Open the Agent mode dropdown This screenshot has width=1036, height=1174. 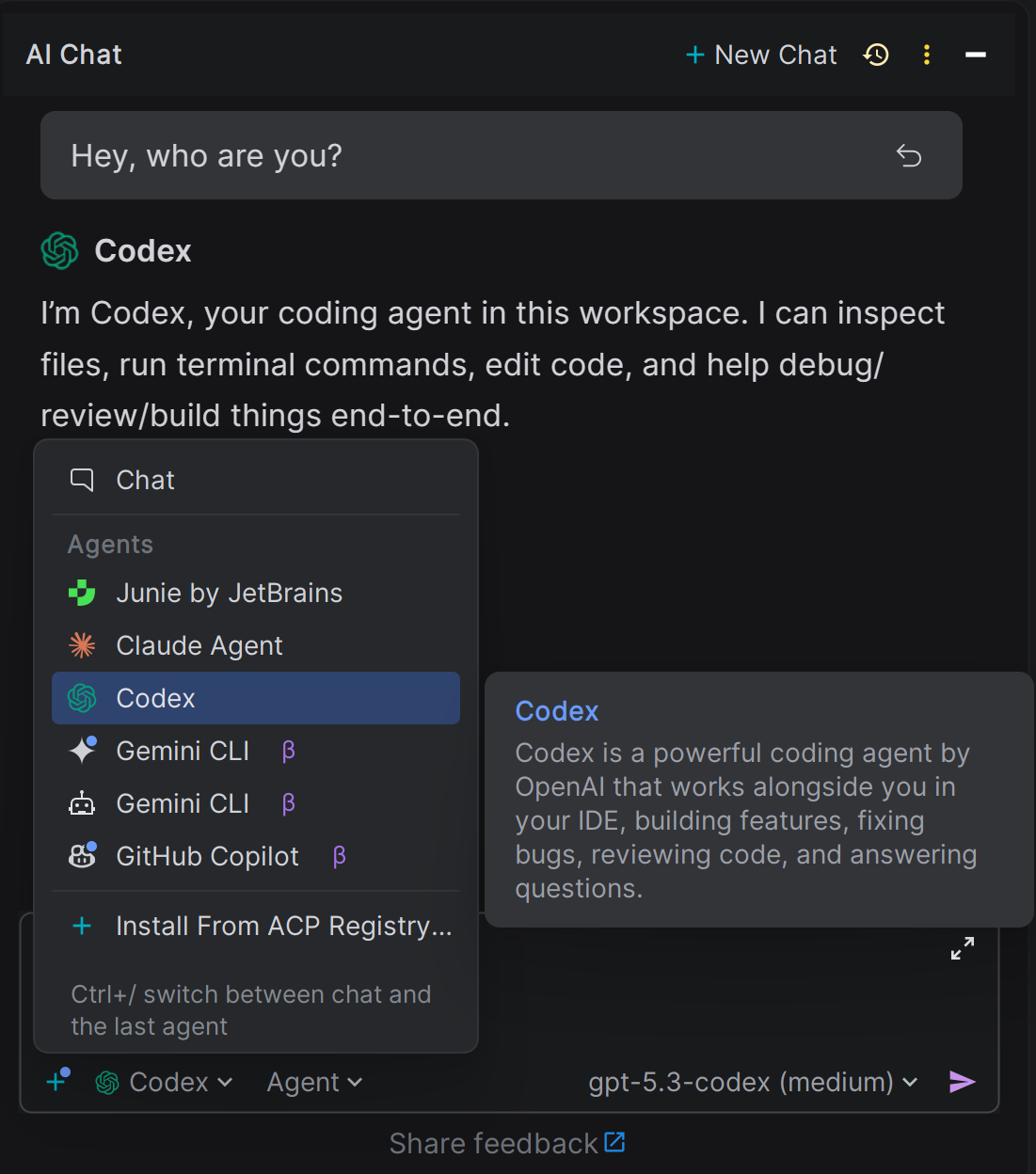click(314, 1083)
